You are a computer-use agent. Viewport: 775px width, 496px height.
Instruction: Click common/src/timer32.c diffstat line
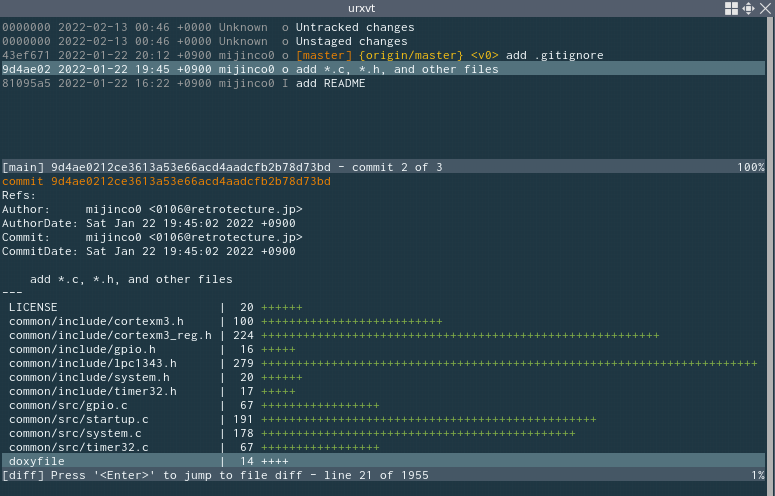click(x=78, y=448)
